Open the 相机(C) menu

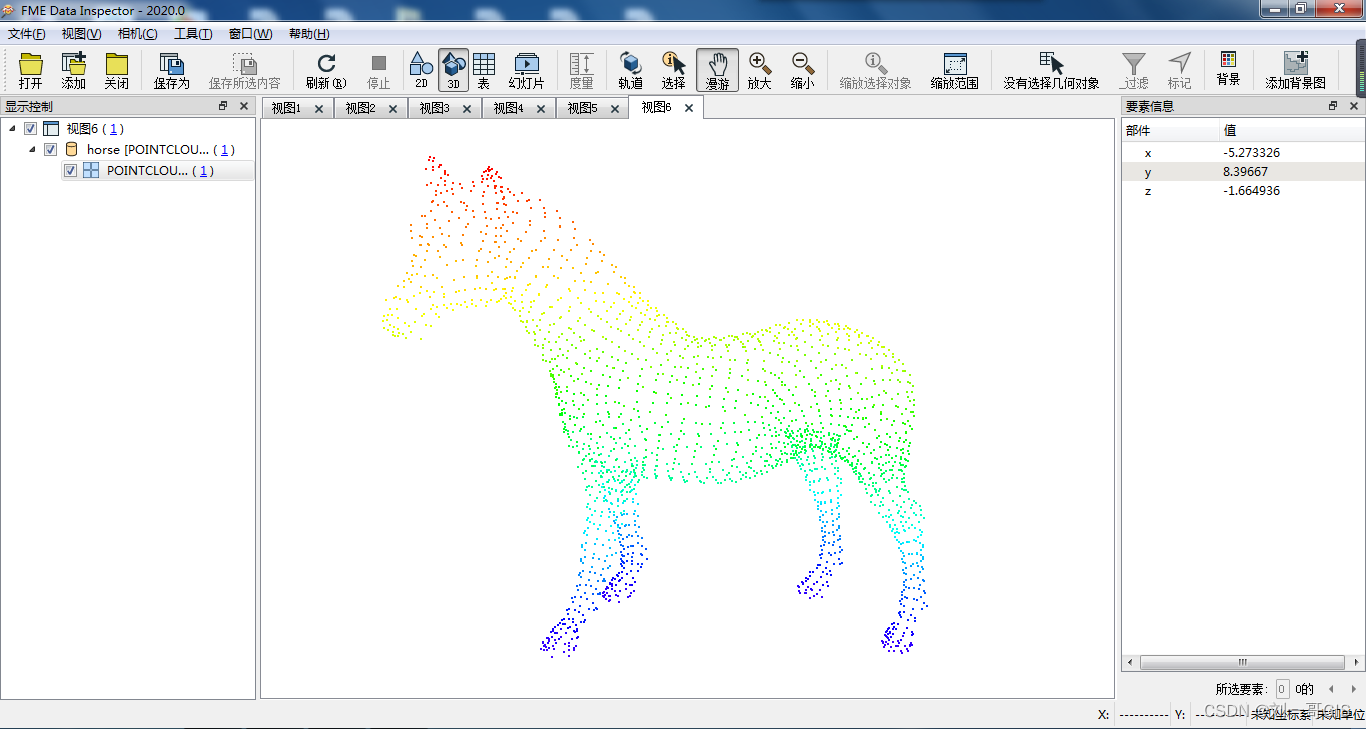click(137, 34)
